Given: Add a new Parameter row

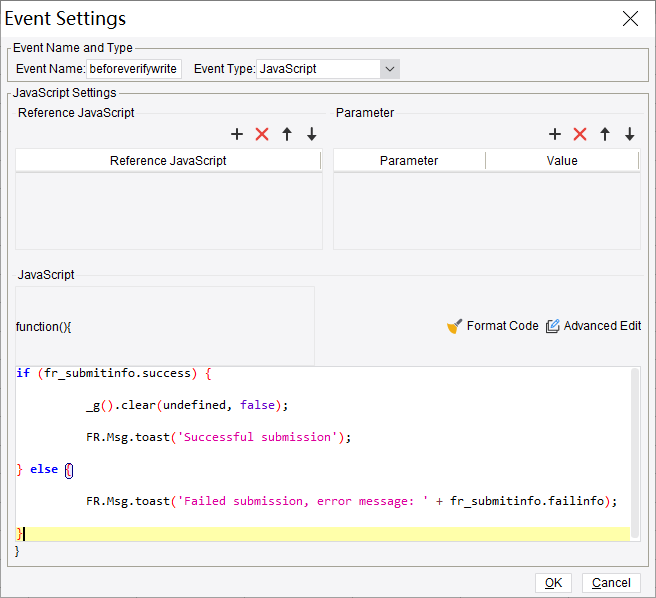Looking at the screenshot, I should [555, 134].
